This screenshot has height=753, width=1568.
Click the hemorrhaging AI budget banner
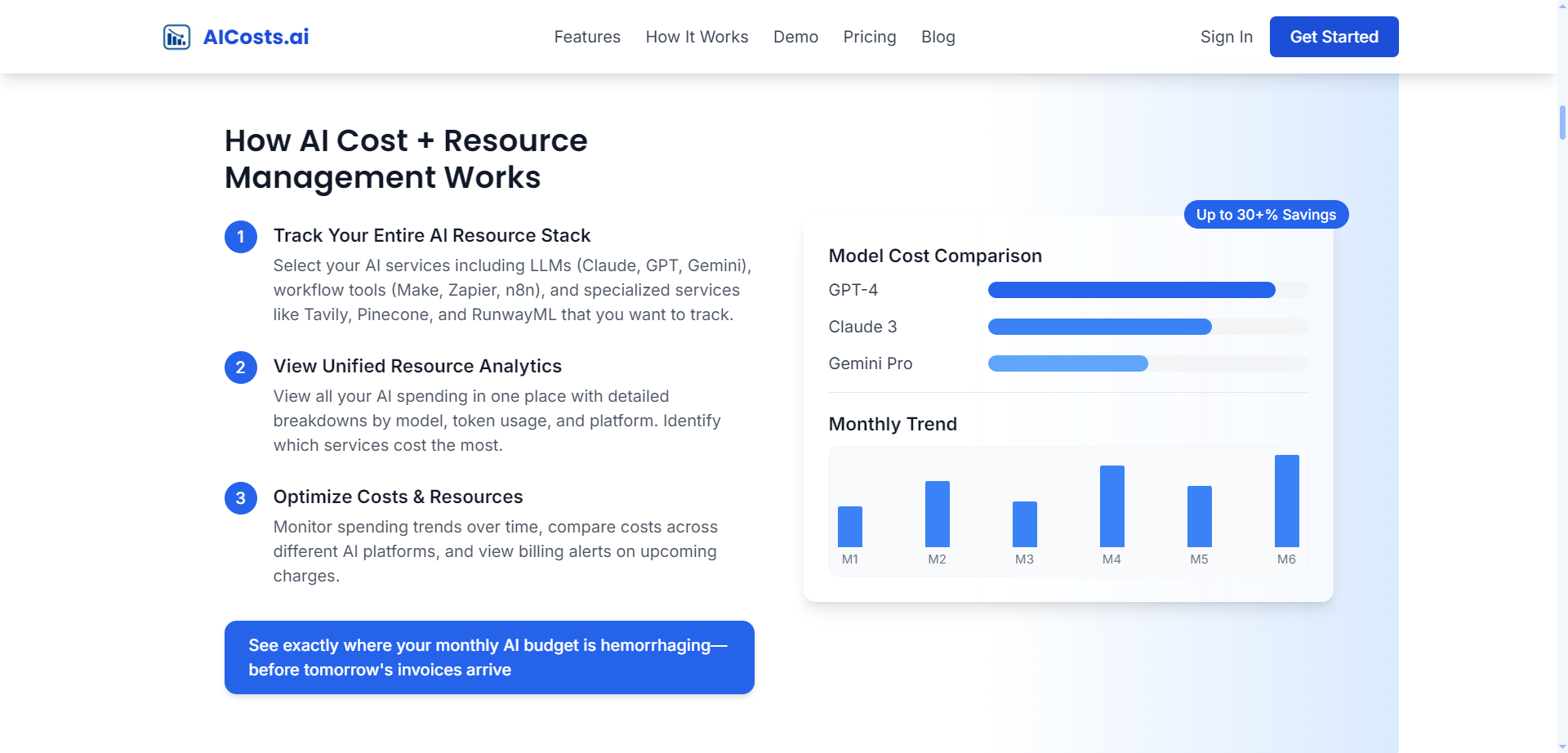(x=489, y=657)
